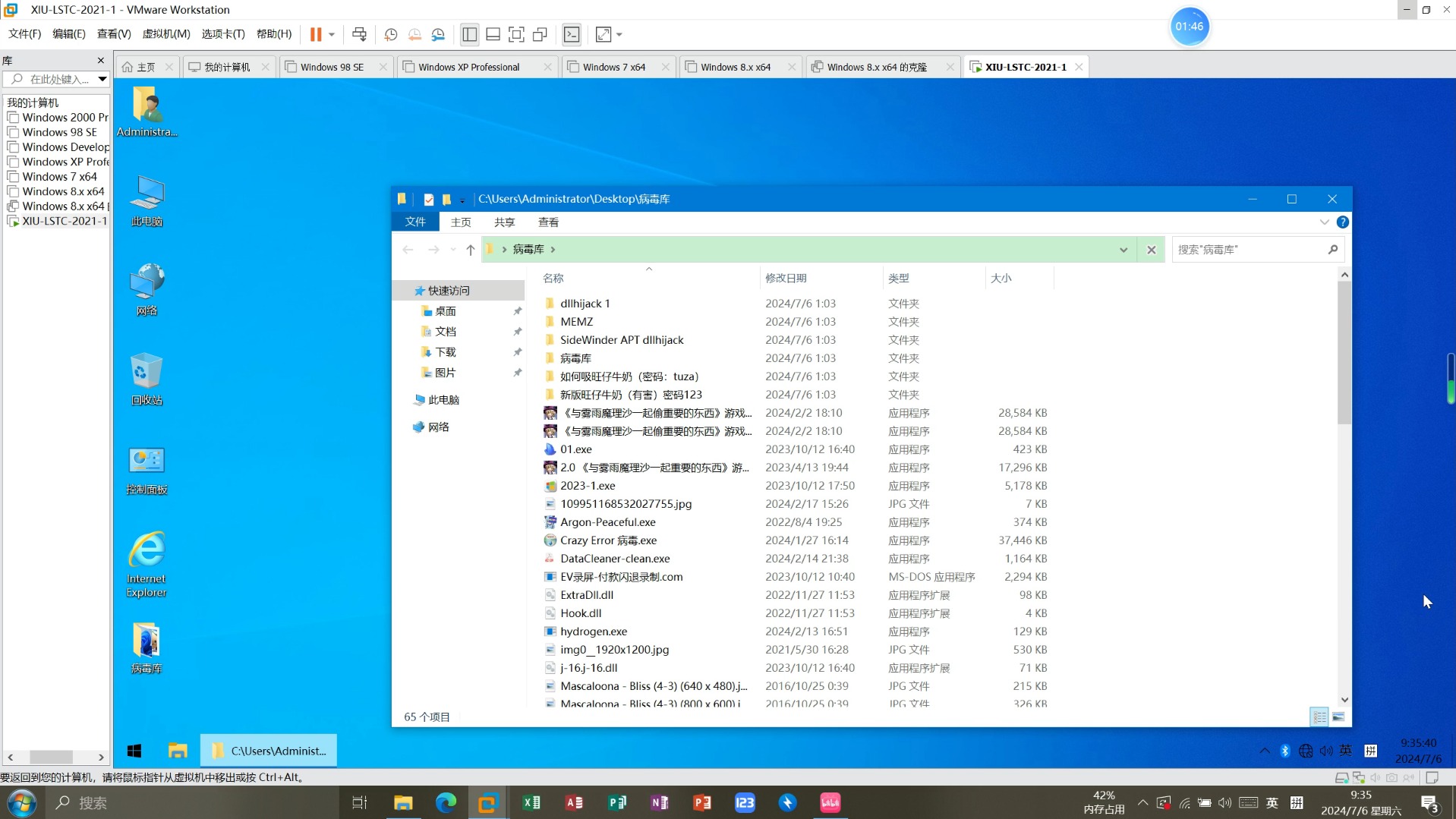
Task: Open the pause button dropdown arrow
Action: [332, 34]
